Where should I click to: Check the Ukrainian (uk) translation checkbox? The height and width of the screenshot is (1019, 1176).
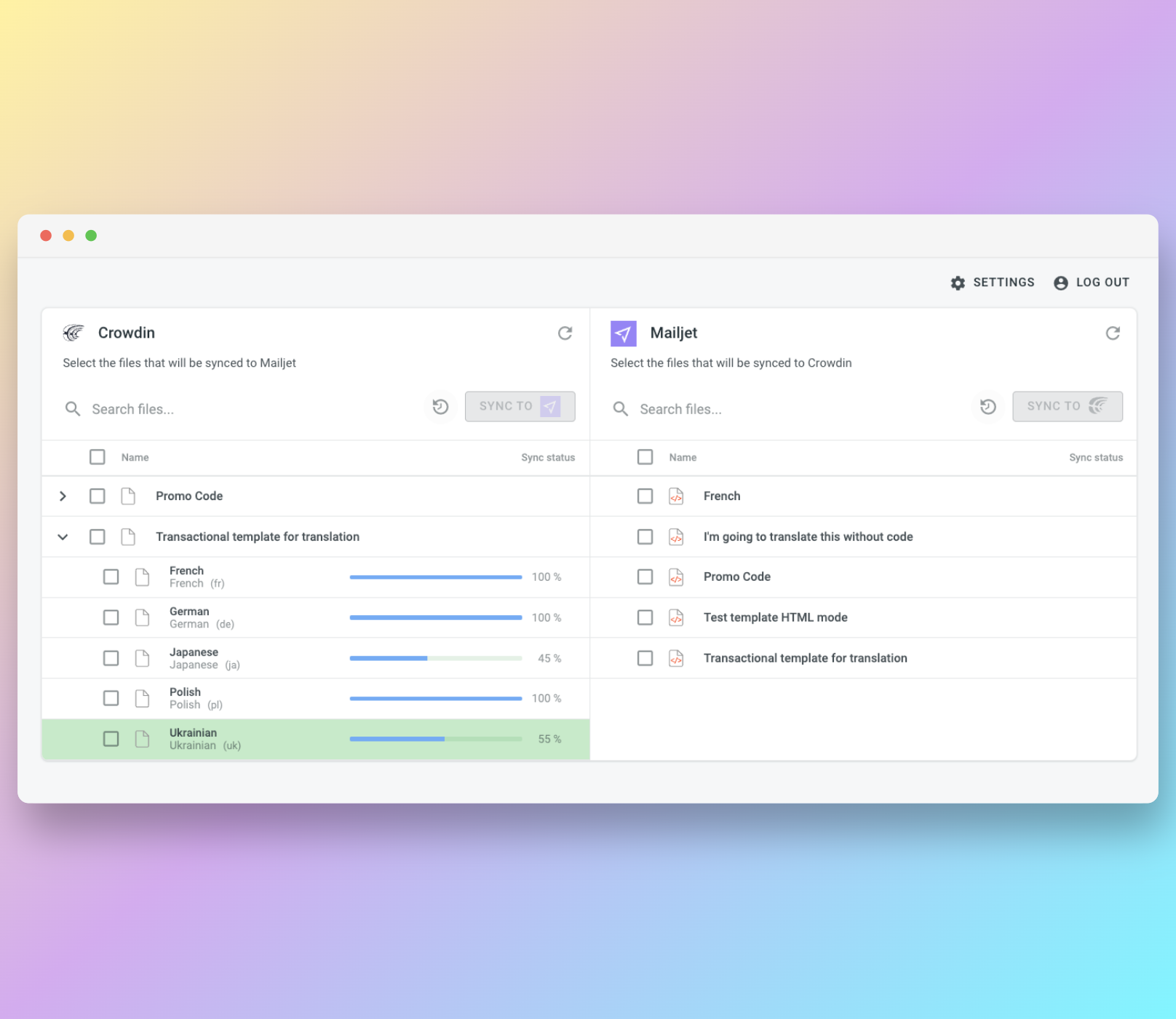111,740
